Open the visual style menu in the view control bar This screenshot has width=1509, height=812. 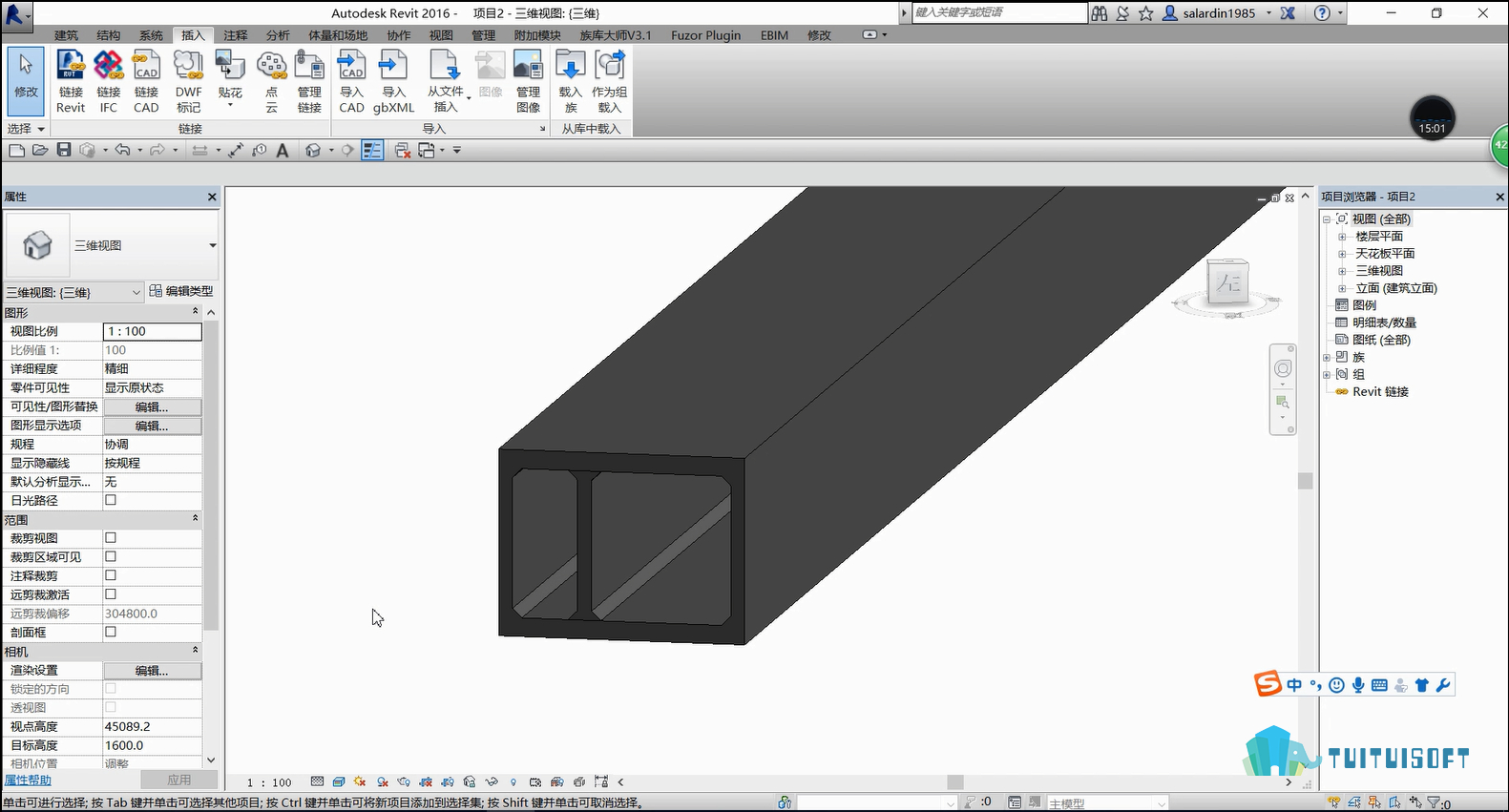click(339, 782)
